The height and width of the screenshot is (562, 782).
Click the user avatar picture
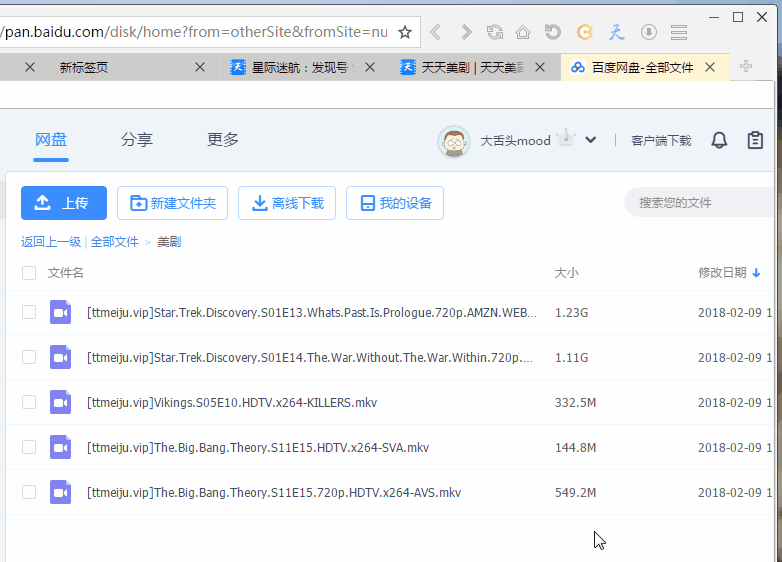[x=454, y=141]
